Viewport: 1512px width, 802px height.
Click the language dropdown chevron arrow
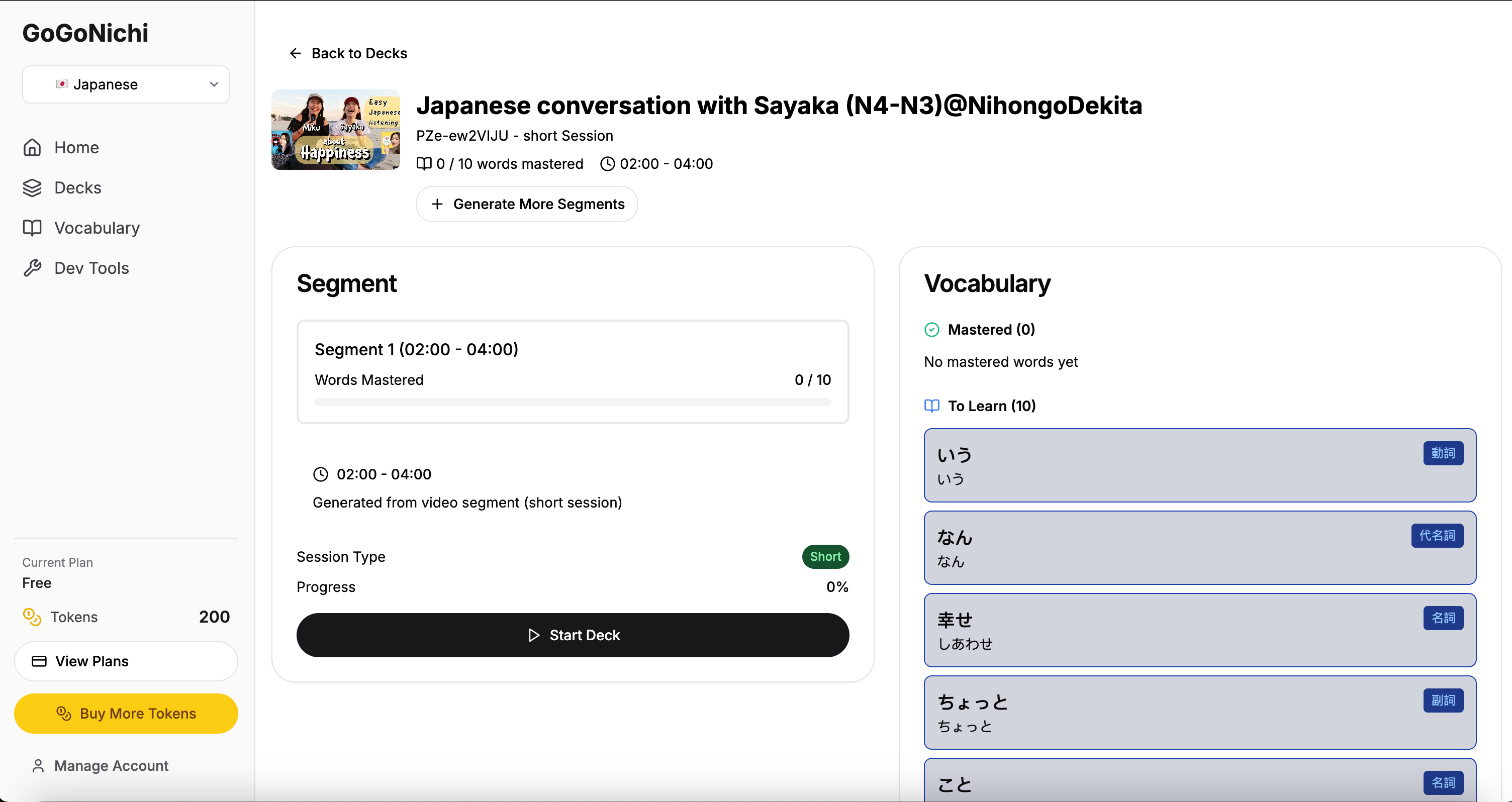[x=214, y=84]
